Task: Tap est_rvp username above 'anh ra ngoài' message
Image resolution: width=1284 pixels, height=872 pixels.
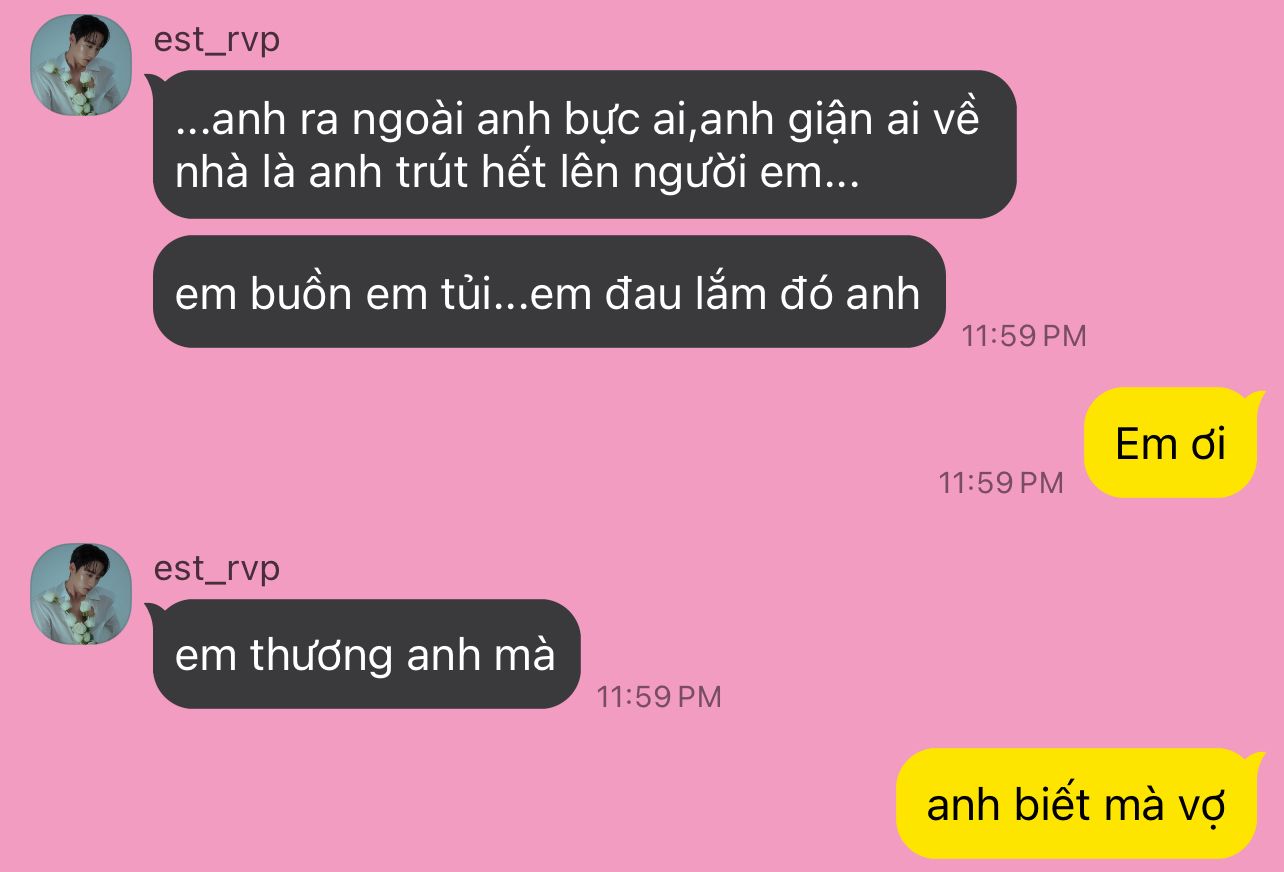Action: [217, 40]
